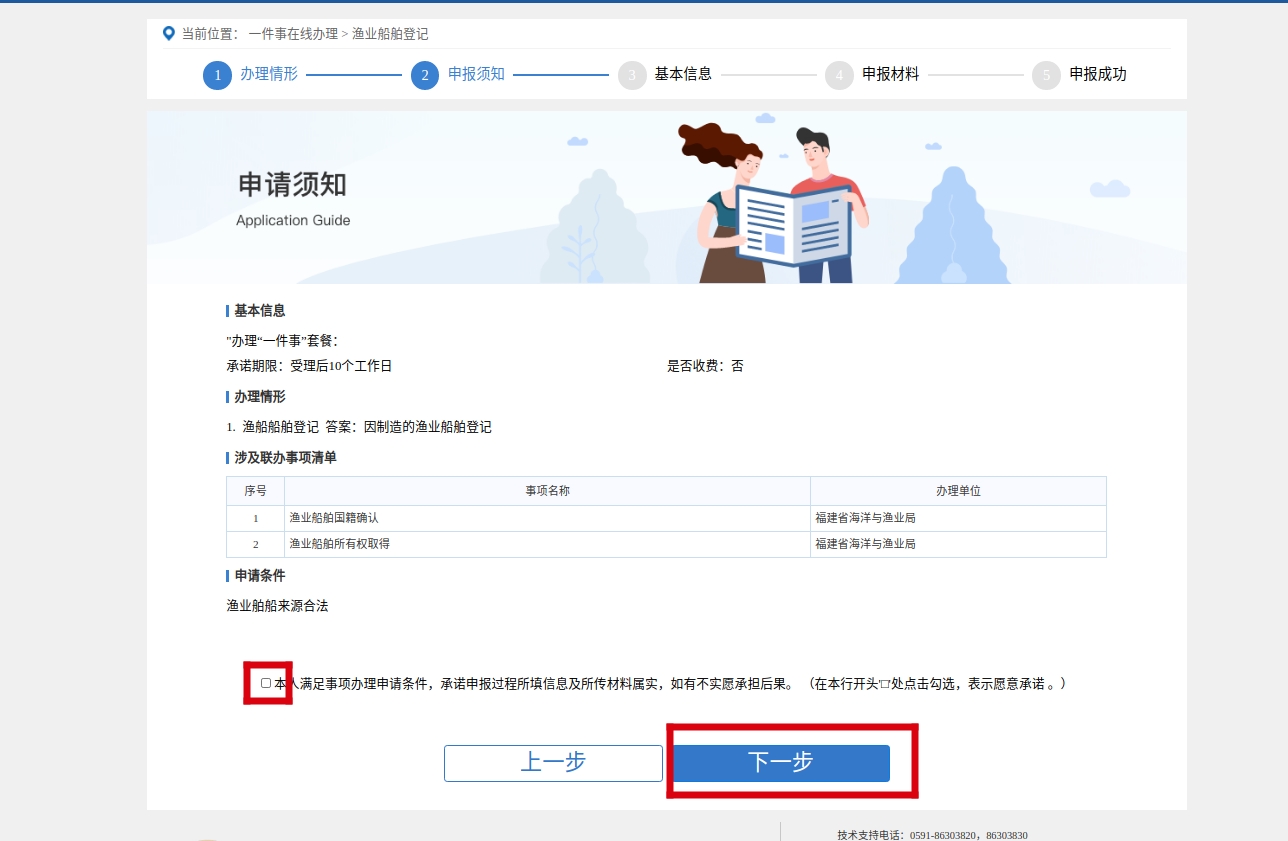Image resolution: width=1288 pixels, height=841 pixels.
Task: Go to the 基本信息 step label
Action: click(683, 74)
